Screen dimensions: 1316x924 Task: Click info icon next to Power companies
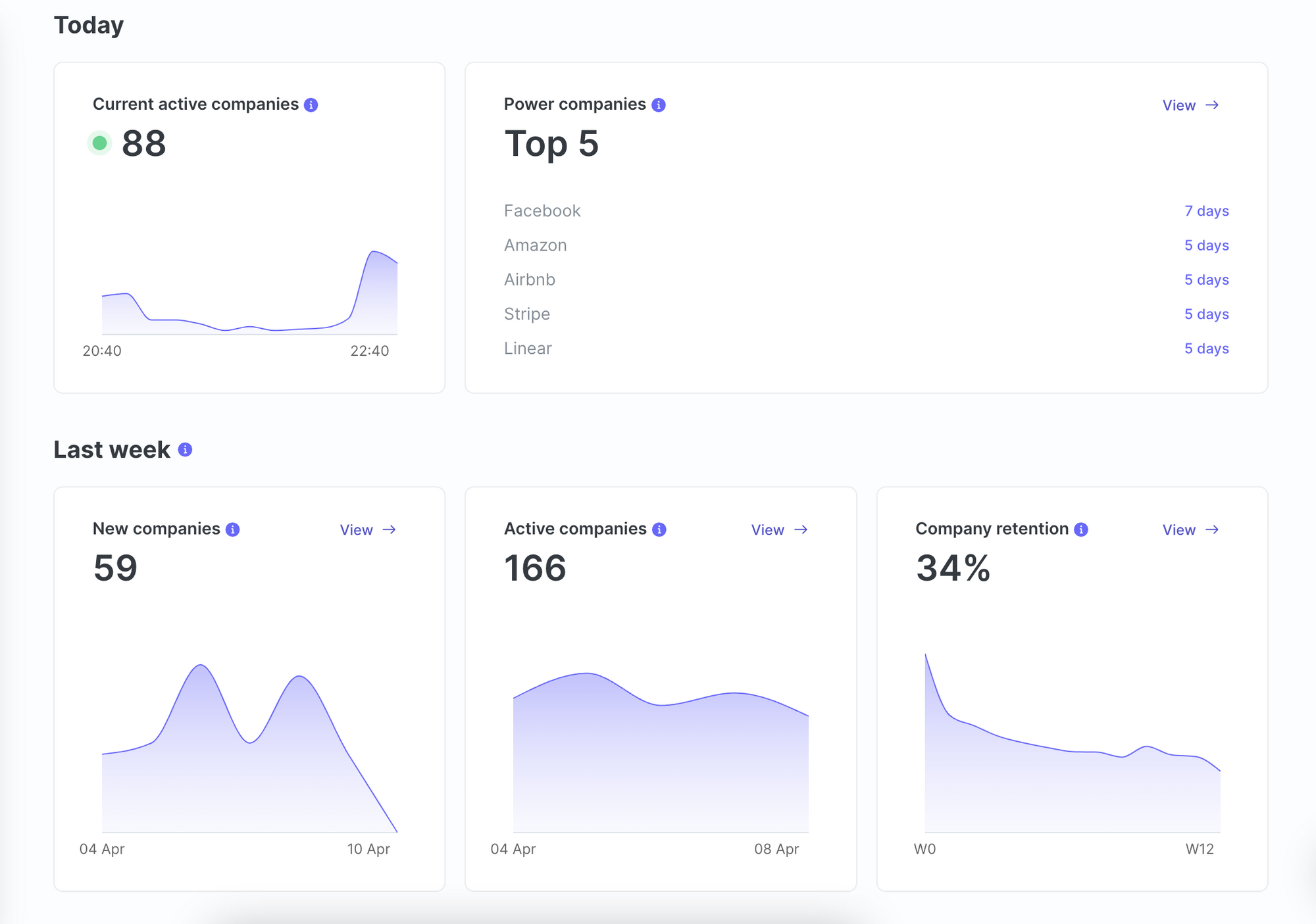[659, 105]
